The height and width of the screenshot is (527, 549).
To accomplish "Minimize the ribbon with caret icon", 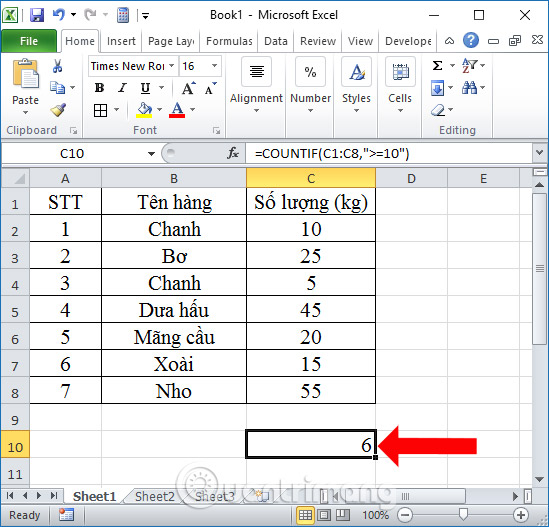I will 450,41.
